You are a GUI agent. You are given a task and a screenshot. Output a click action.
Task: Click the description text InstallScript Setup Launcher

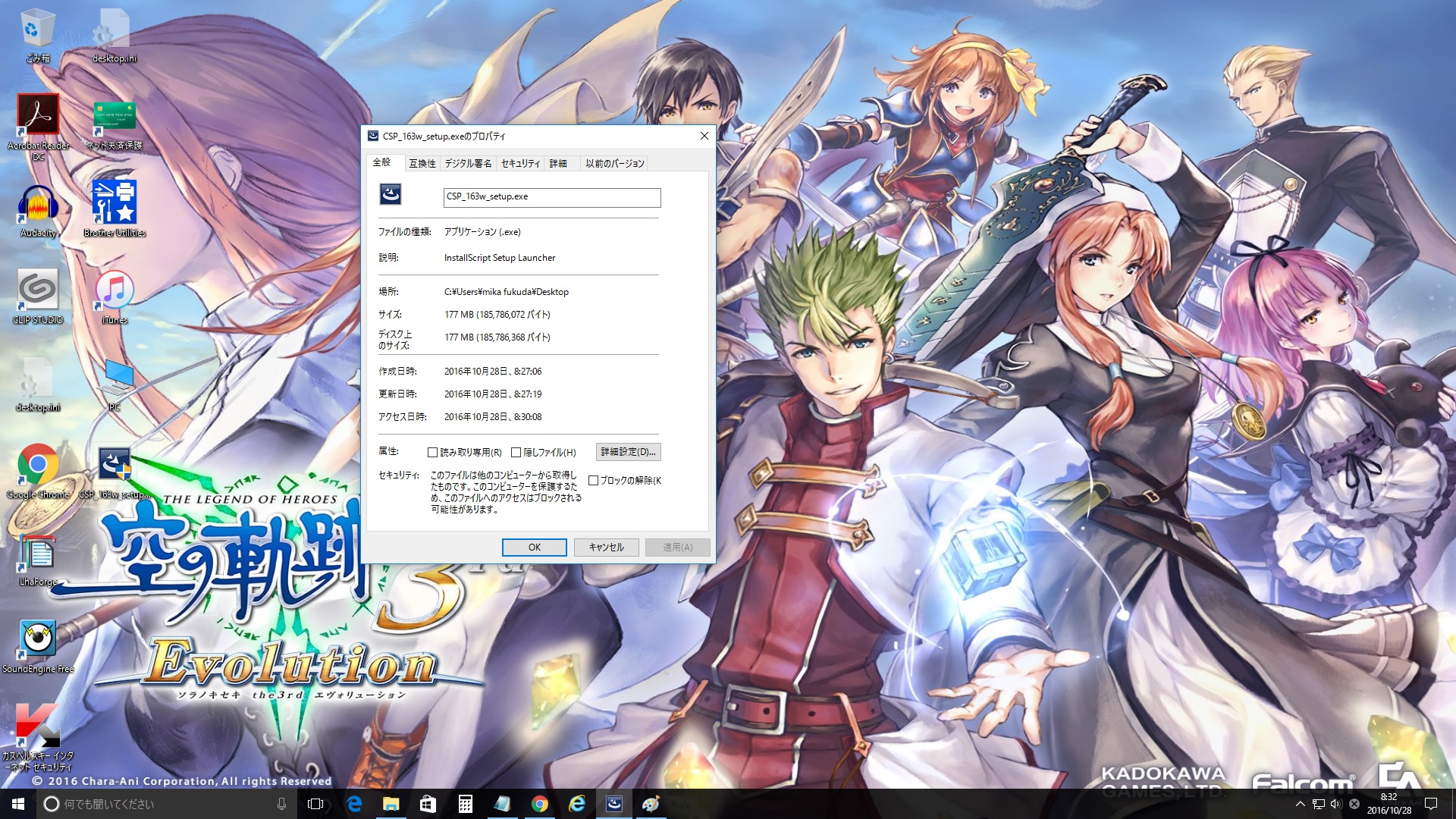(500, 258)
